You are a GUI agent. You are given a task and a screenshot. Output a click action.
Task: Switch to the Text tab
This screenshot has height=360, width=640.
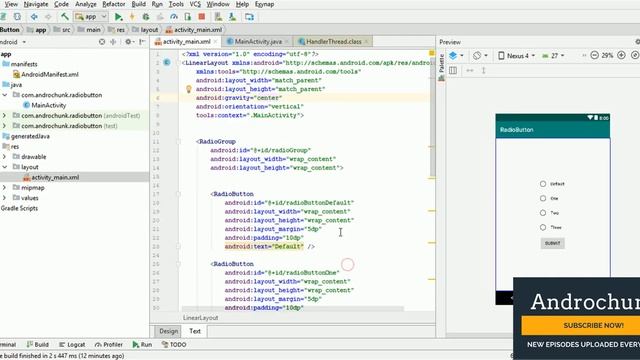(x=195, y=331)
